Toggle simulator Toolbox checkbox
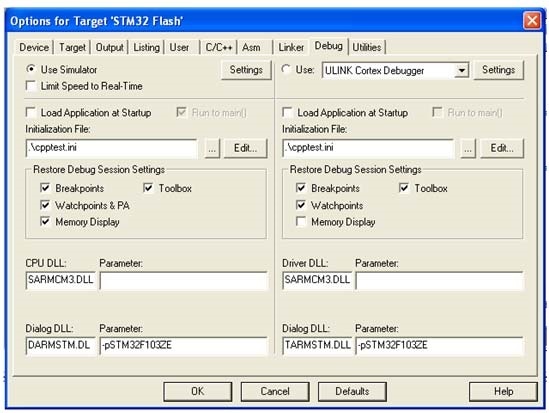 coord(148,188)
